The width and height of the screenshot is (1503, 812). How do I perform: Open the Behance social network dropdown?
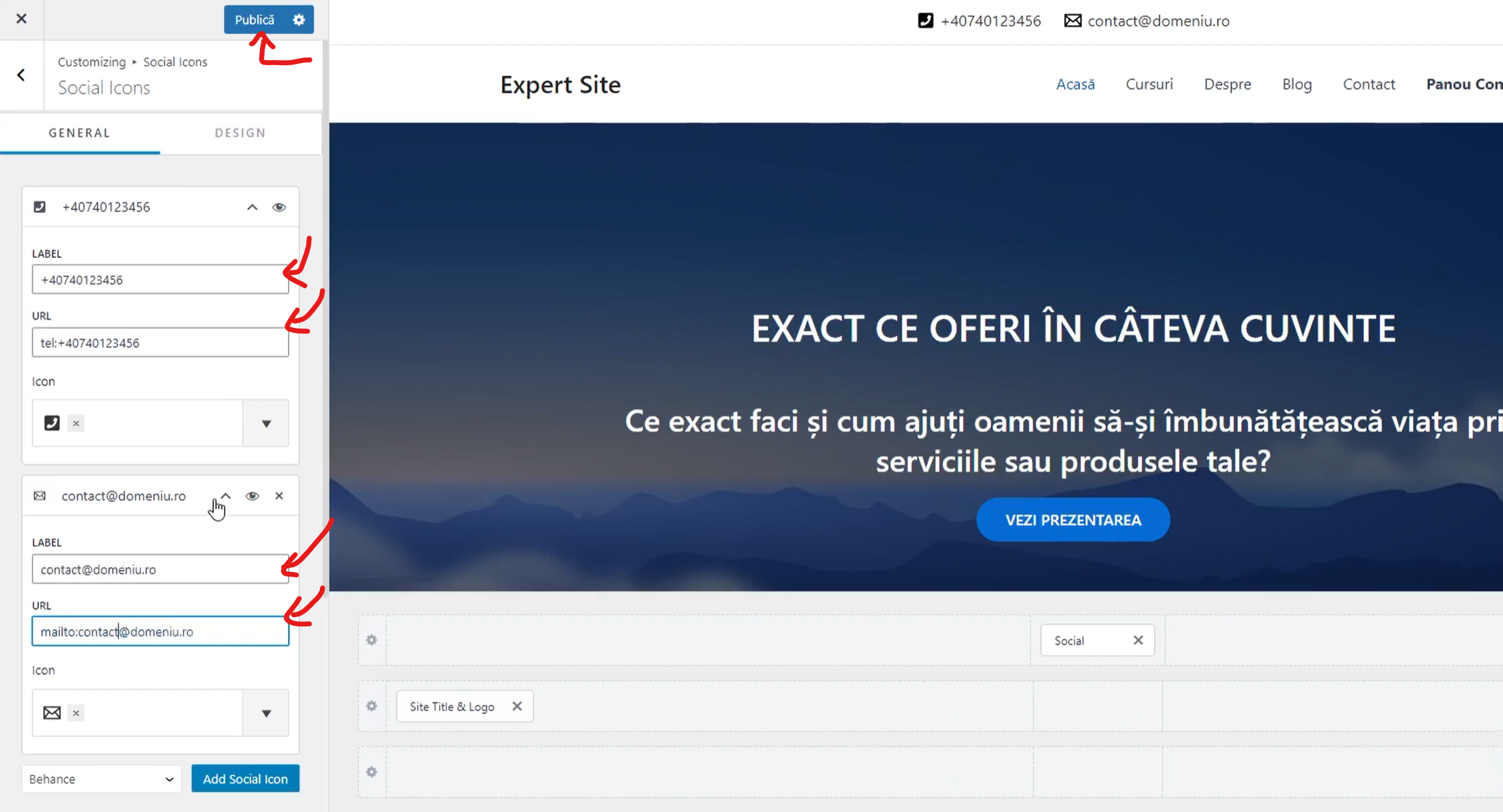tap(101, 779)
